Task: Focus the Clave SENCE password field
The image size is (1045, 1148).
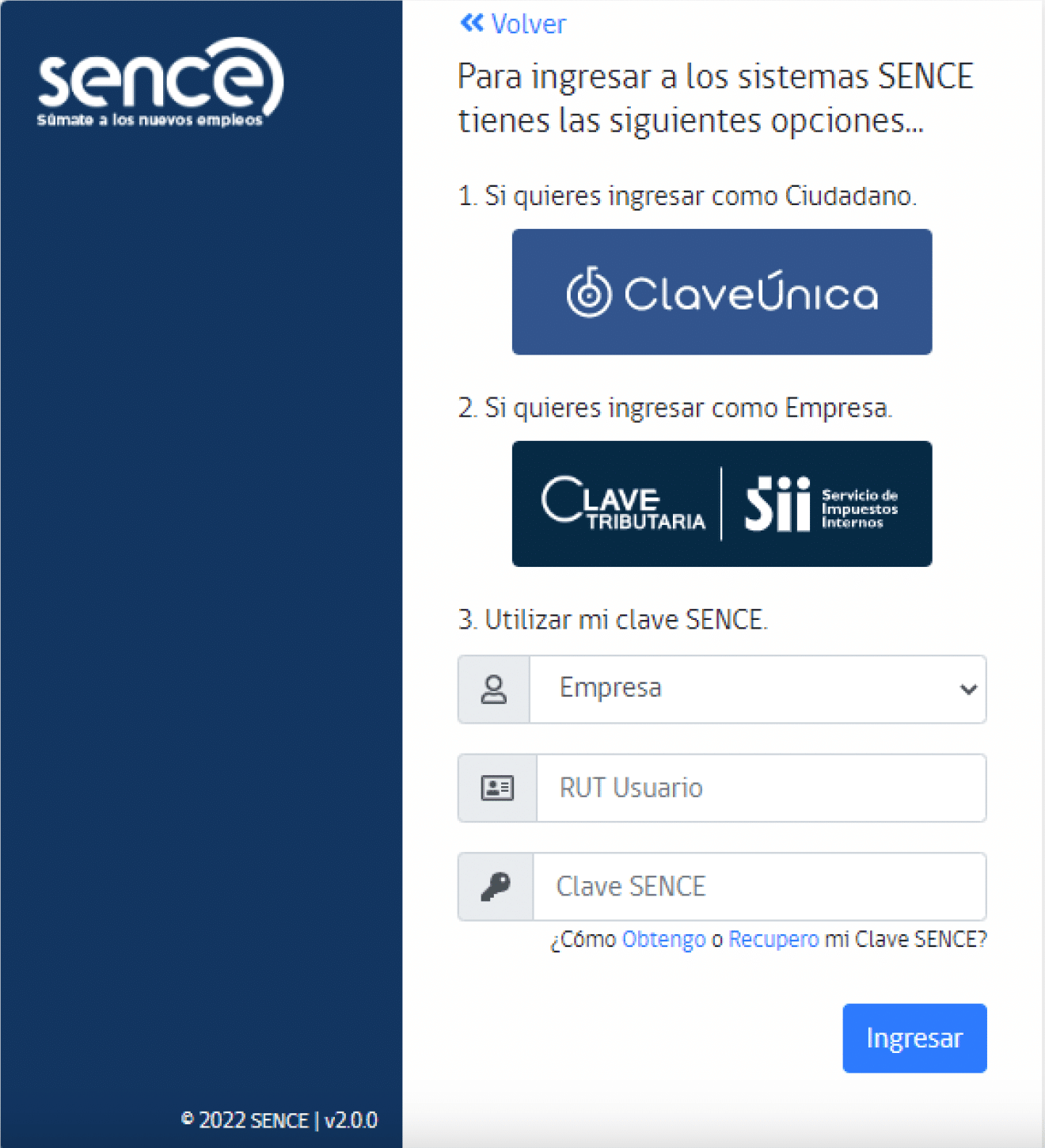Action: [760, 887]
